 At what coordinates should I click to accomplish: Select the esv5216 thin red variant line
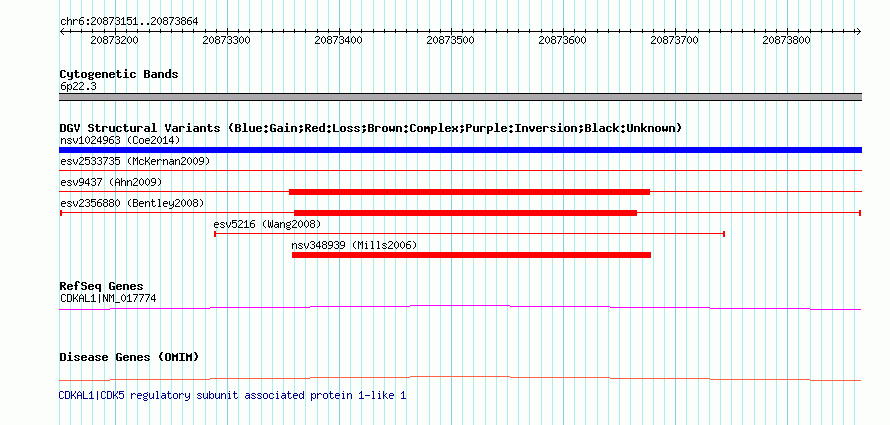point(469,234)
